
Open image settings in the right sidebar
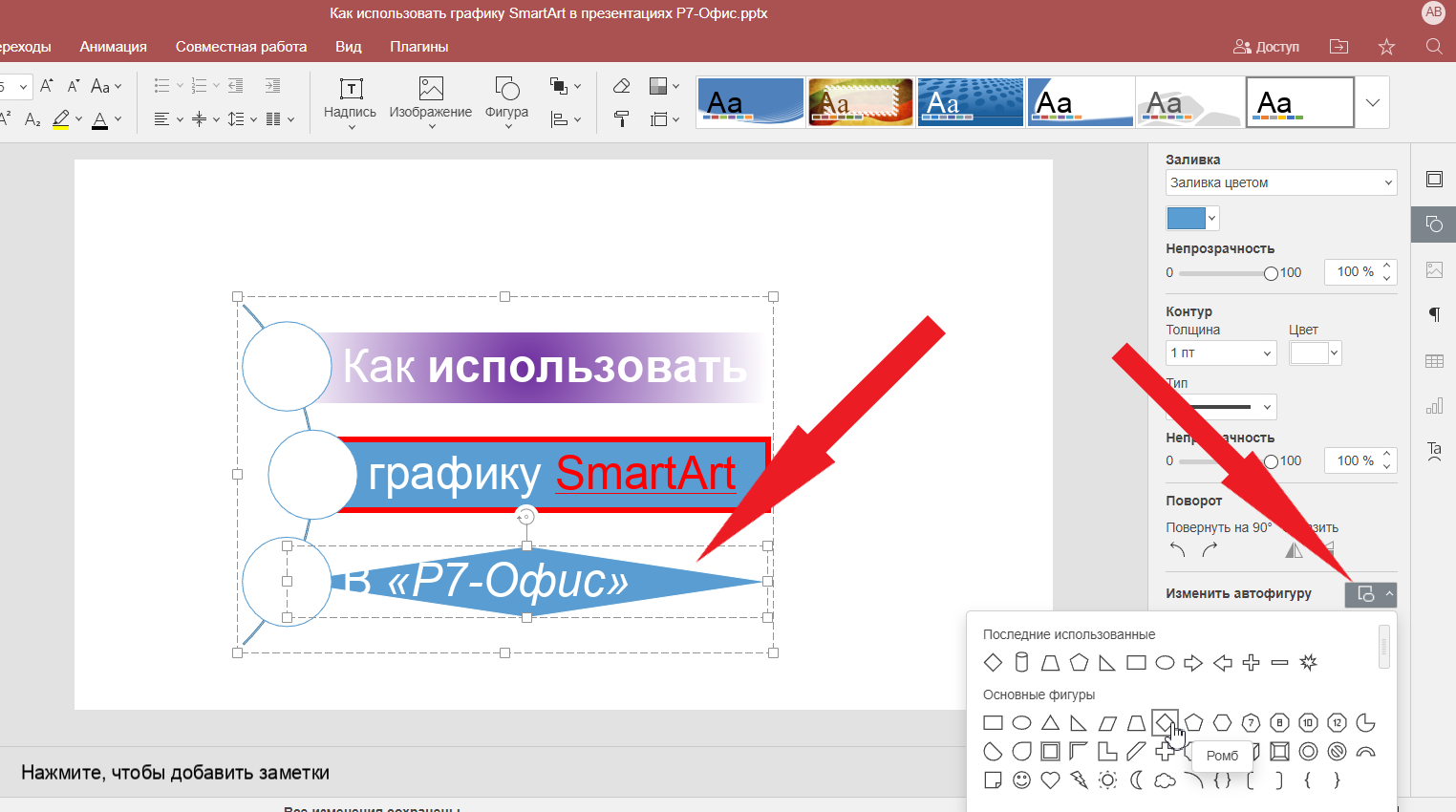(x=1434, y=269)
